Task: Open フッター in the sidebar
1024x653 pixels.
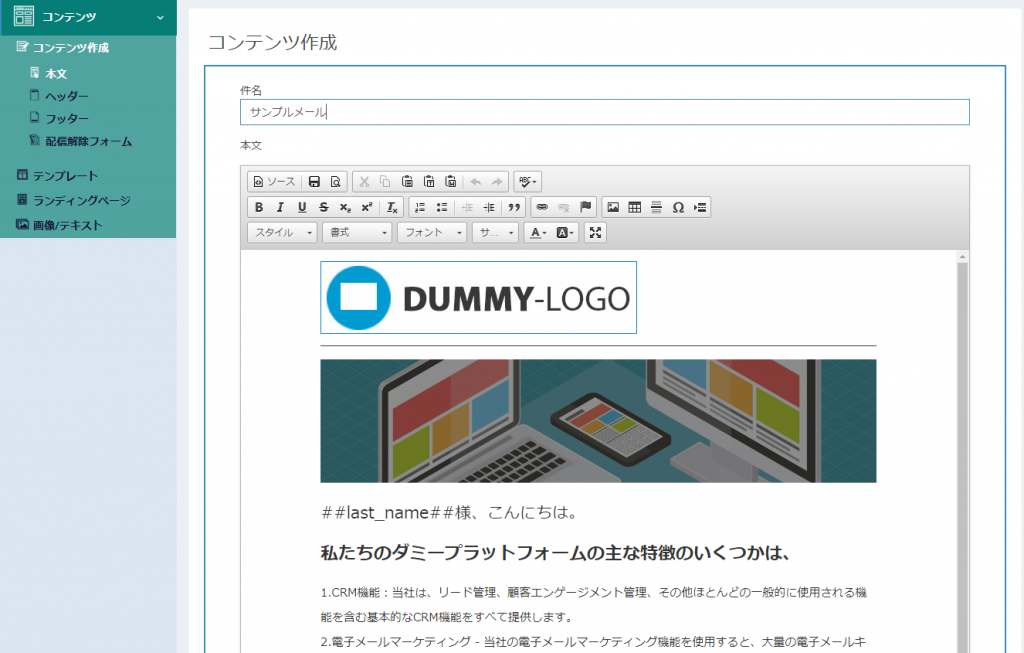Action: pyautogui.click(x=66, y=119)
